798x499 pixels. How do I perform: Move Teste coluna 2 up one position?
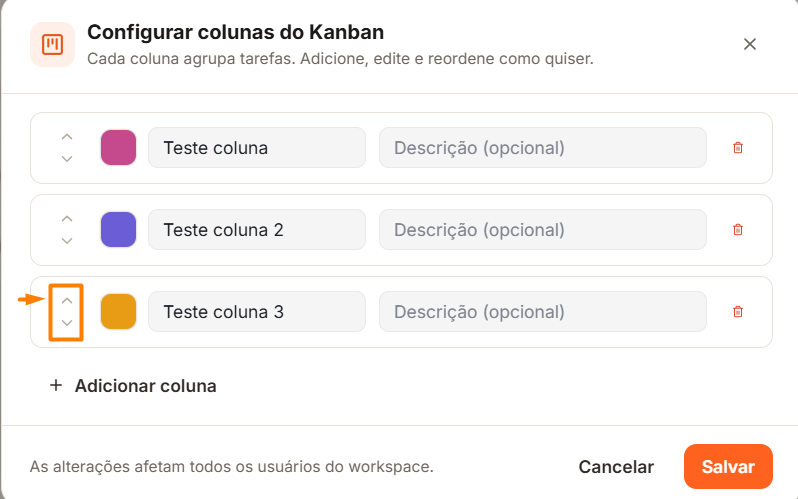[x=67, y=219]
